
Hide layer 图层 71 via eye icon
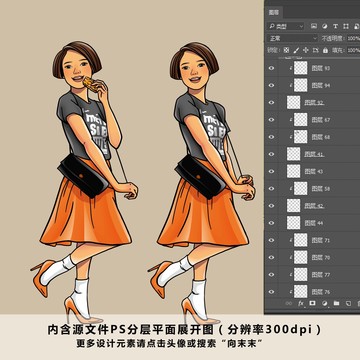(271, 240)
